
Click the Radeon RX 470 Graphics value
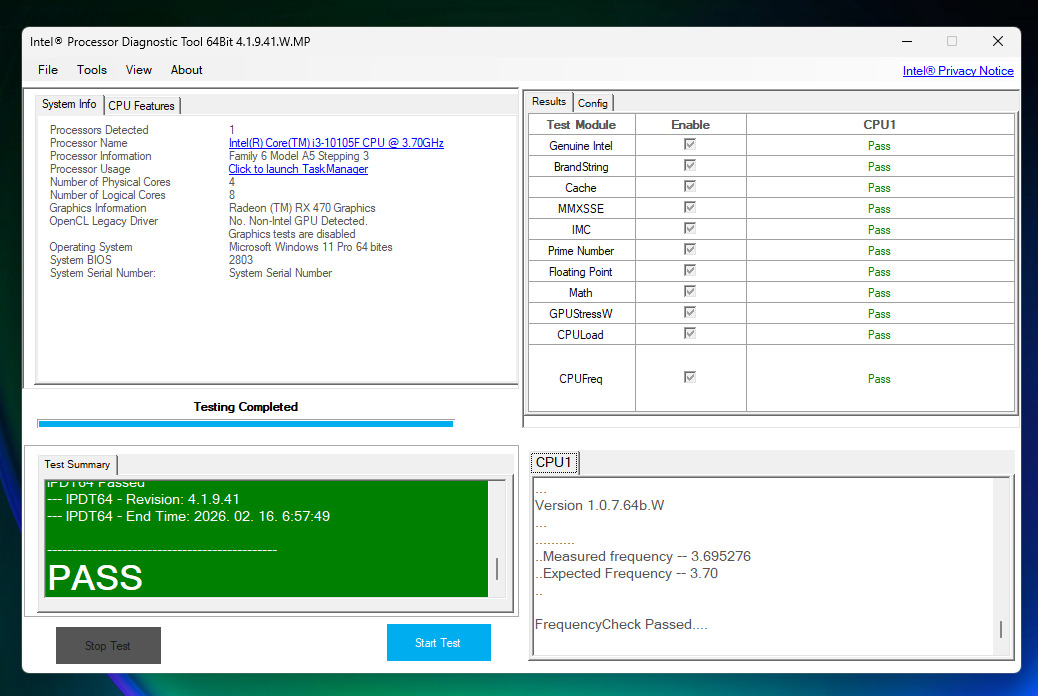(x=302, y=208)
